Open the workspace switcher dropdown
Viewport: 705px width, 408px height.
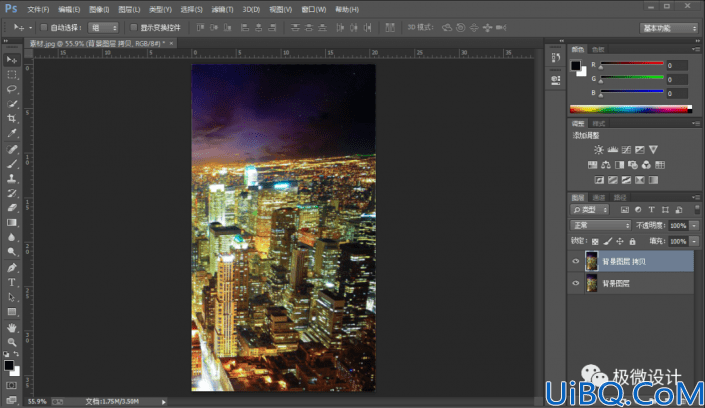coord(669,28)
